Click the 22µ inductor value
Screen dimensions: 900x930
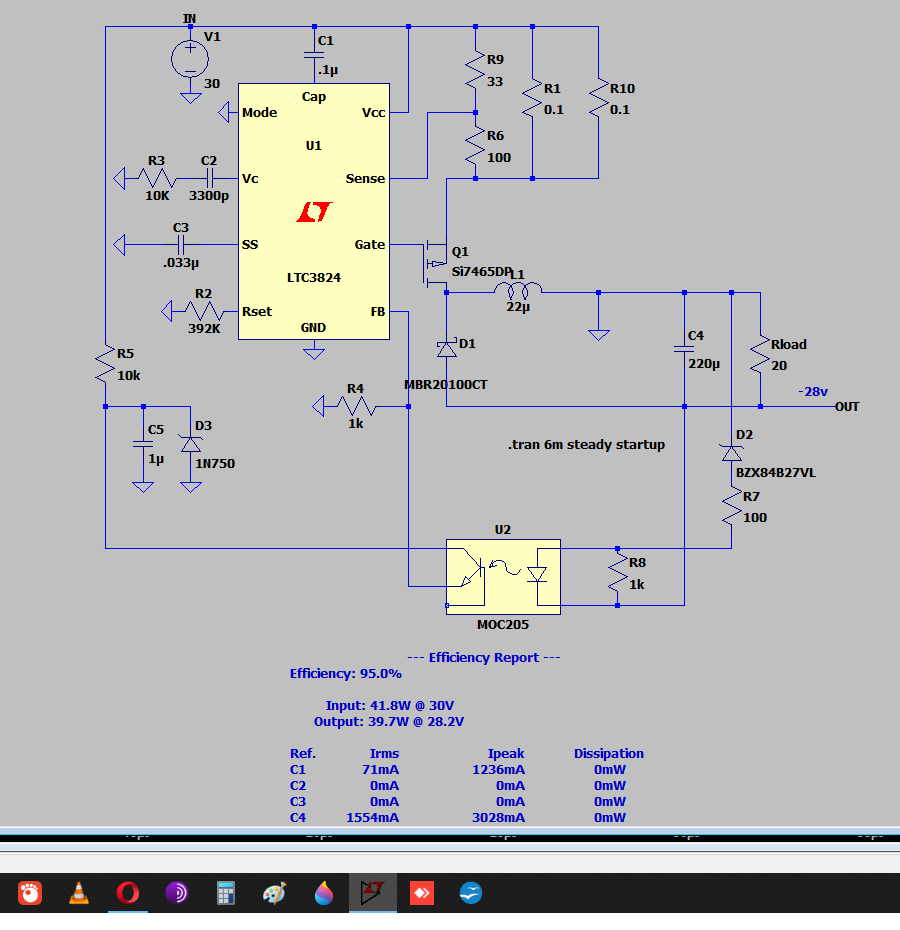(518, 307)
